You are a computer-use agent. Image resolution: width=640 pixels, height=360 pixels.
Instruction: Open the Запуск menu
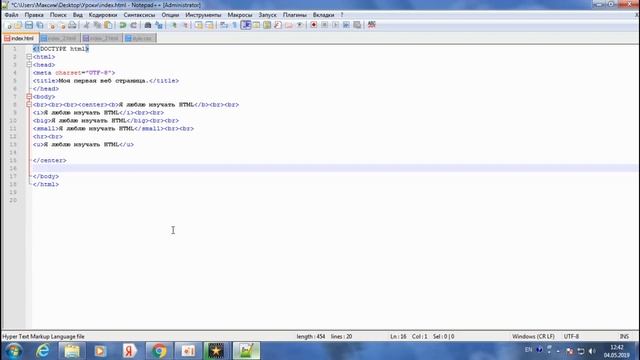click(x=267, y=15)
